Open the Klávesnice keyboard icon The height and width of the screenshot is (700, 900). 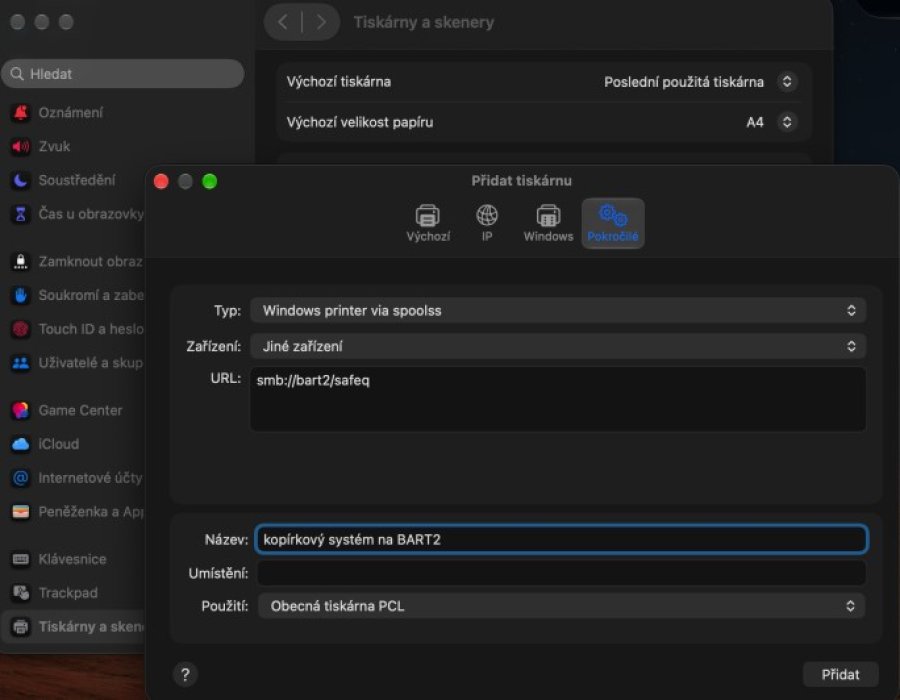click(x=21, y=559)
